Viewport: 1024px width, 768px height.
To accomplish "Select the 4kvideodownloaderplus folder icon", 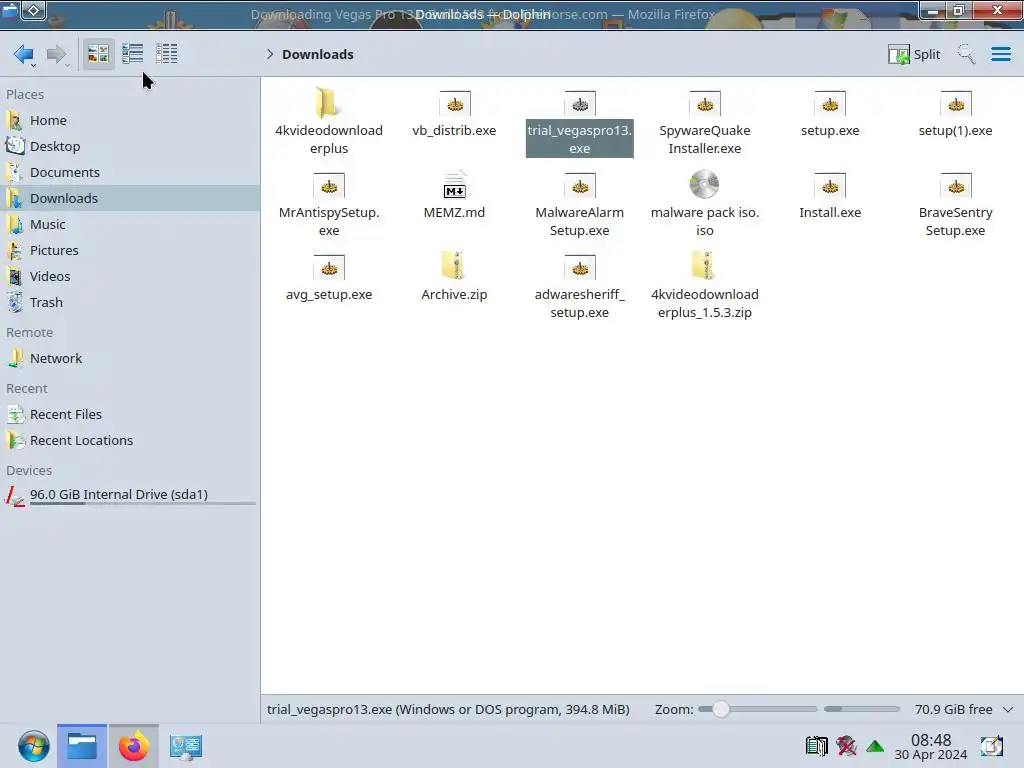I will click(x=328, y=103).
